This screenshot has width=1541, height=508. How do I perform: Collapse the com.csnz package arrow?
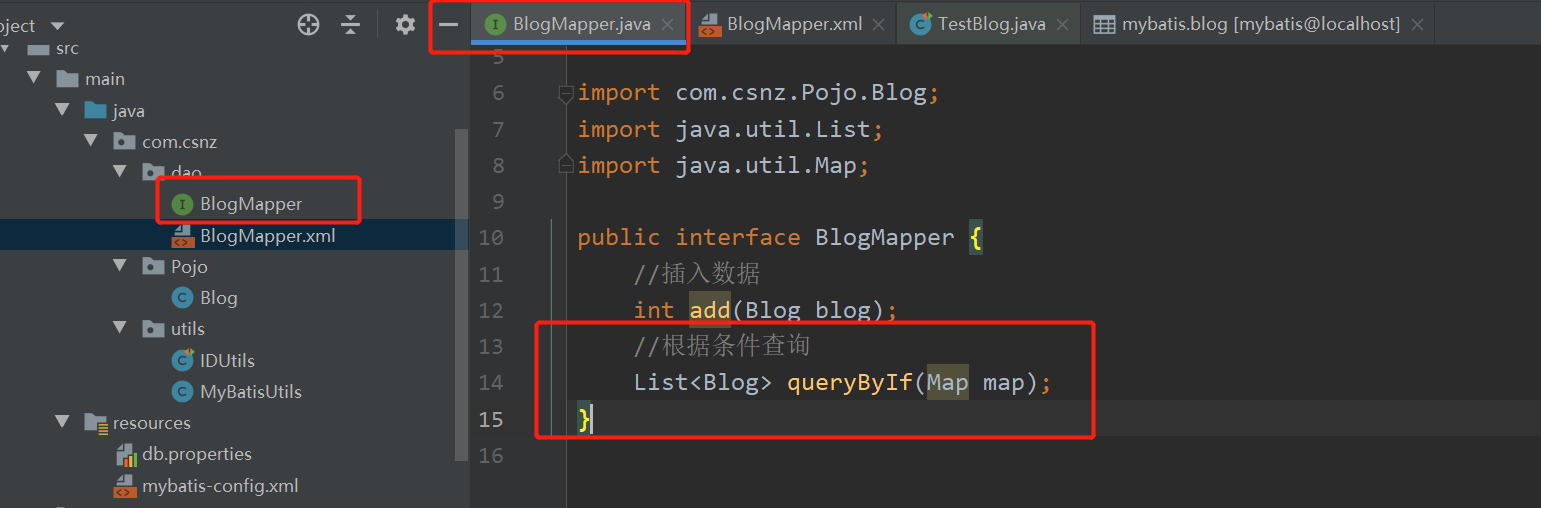[x=92, y=142]
